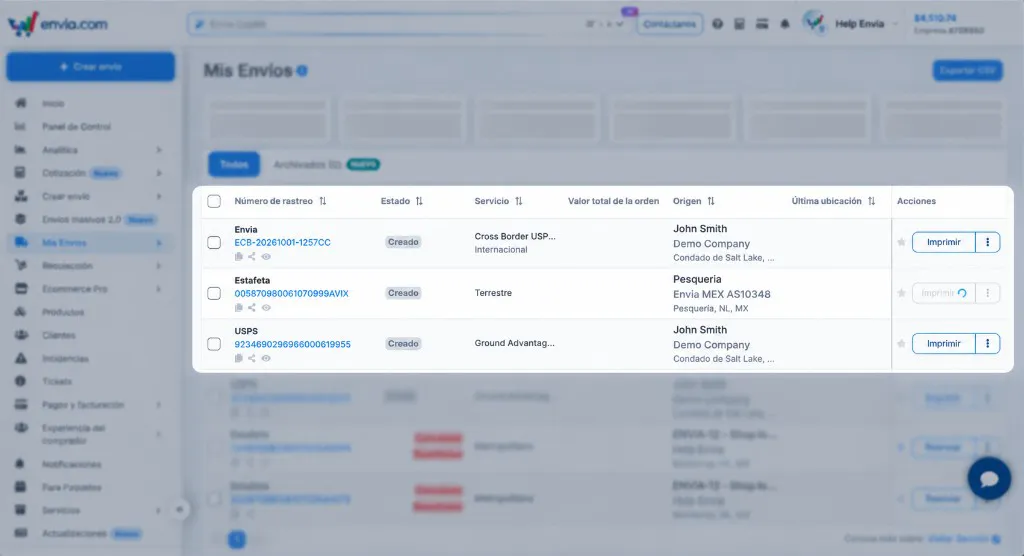Open more actions for USPS shipment

tap(987, 344)
